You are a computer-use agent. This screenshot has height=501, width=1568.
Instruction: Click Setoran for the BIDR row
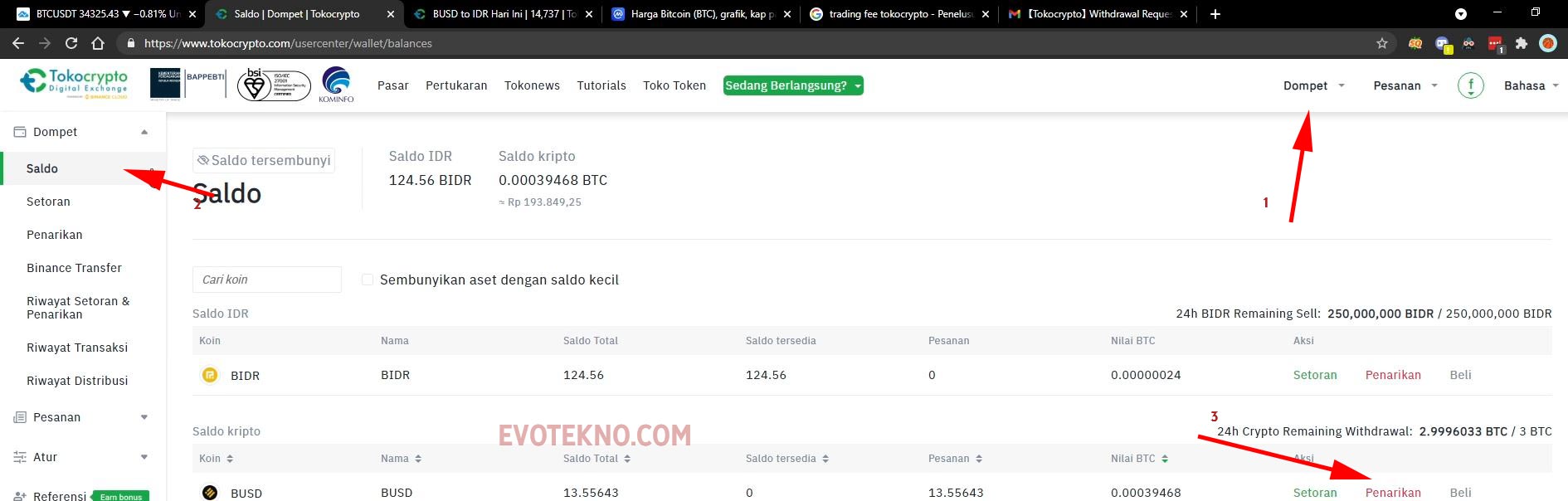click(1315, 375)
